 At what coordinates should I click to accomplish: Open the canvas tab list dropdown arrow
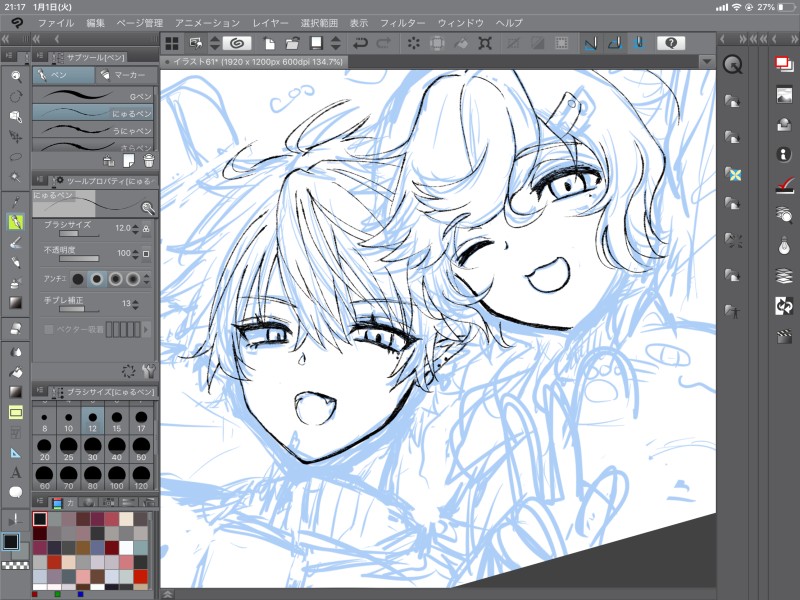[707, 61]
